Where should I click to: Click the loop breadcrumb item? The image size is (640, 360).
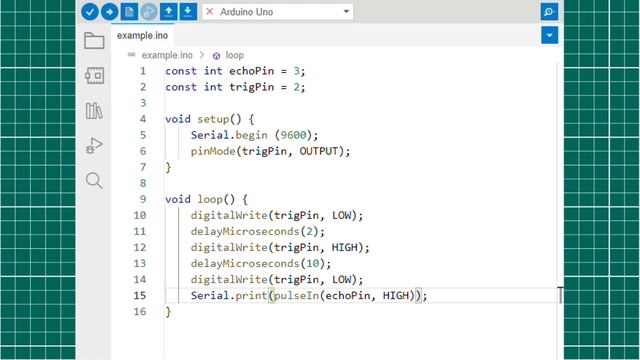pos(235,55)
